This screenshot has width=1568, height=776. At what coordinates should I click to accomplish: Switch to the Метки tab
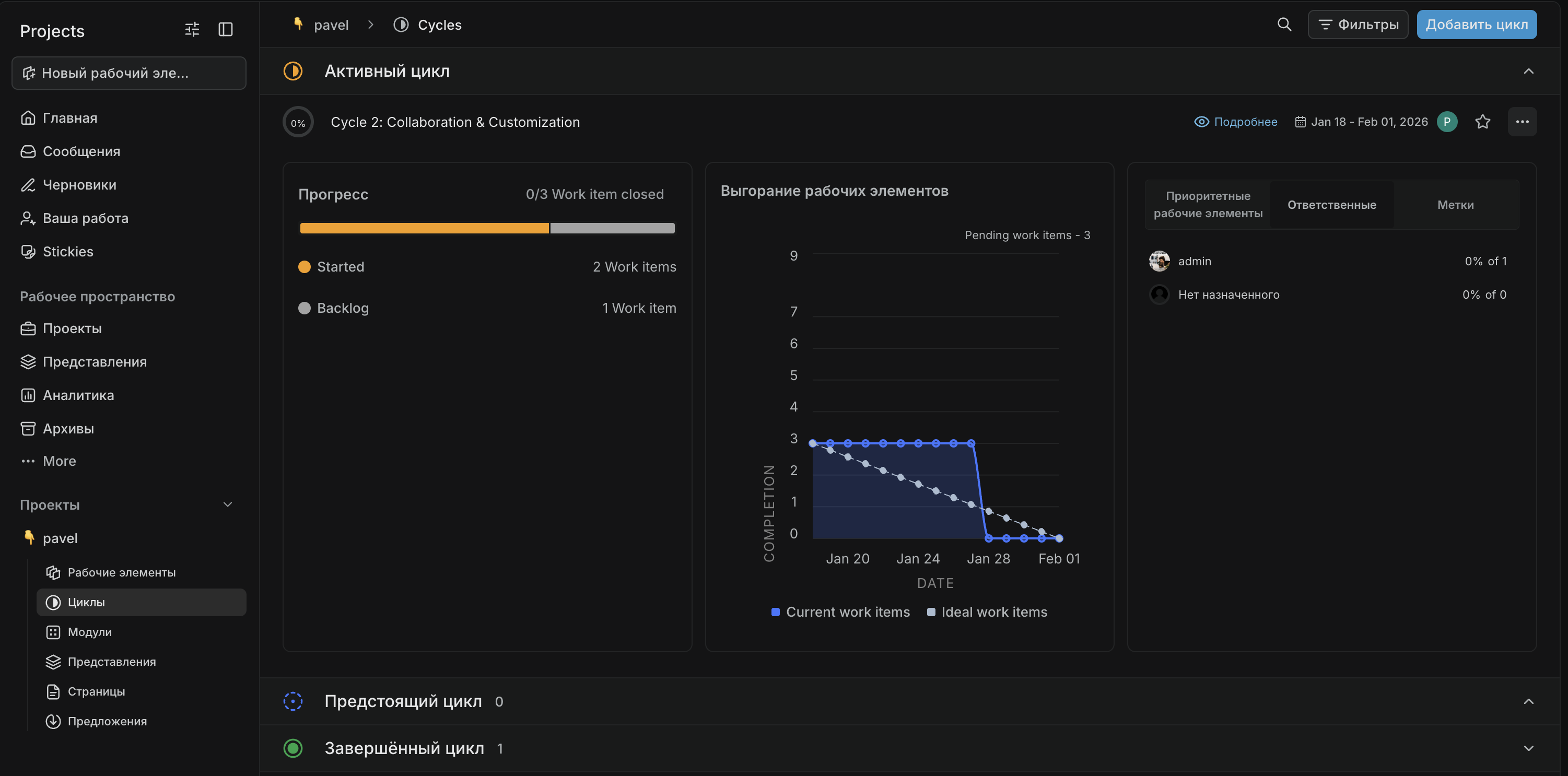click(1455, 205)
